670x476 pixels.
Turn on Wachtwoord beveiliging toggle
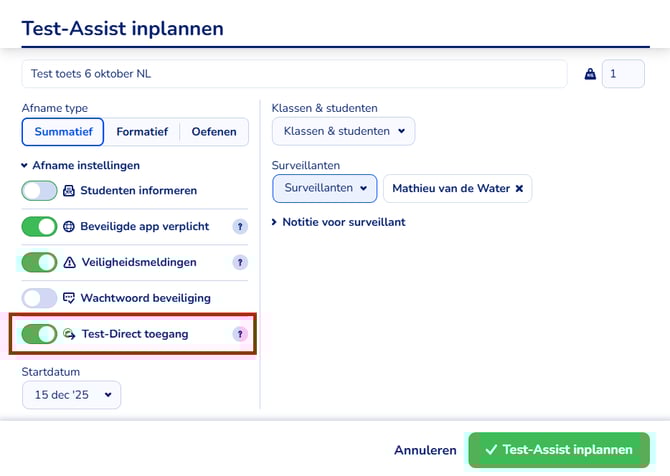coord(40,298)
